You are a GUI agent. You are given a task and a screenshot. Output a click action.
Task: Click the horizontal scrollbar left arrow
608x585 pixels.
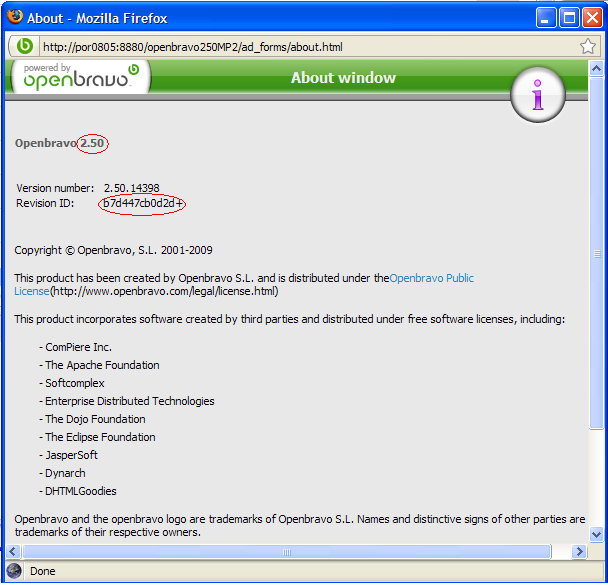[x=13, y=552]
